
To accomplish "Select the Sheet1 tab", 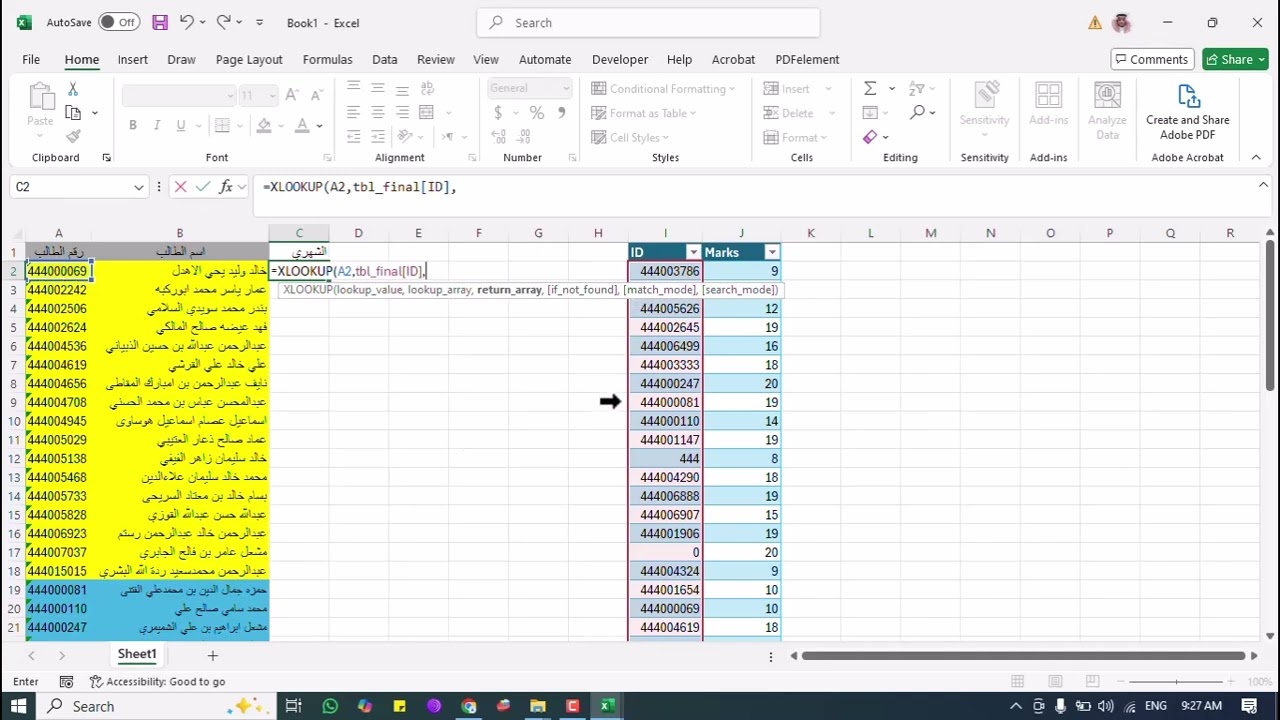I will click(137, 654).
